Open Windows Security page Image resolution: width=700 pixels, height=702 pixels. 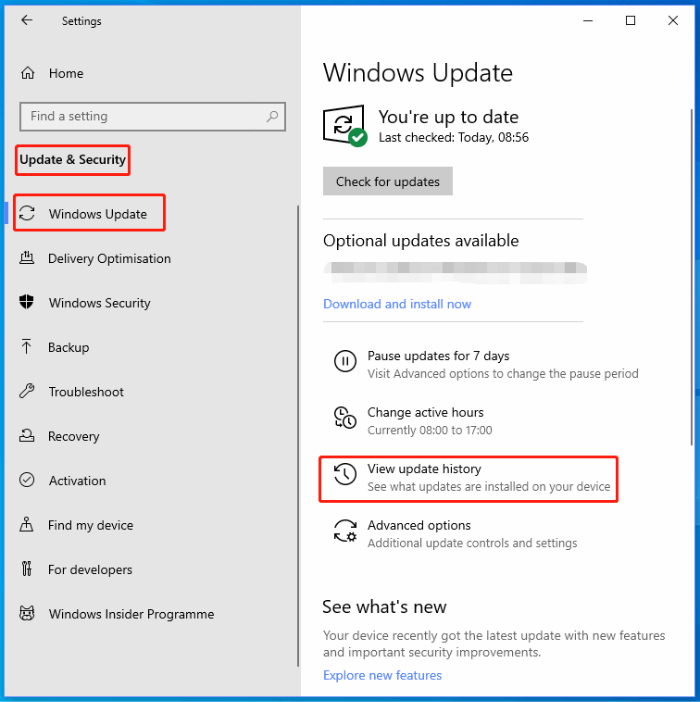click(99, 303)
